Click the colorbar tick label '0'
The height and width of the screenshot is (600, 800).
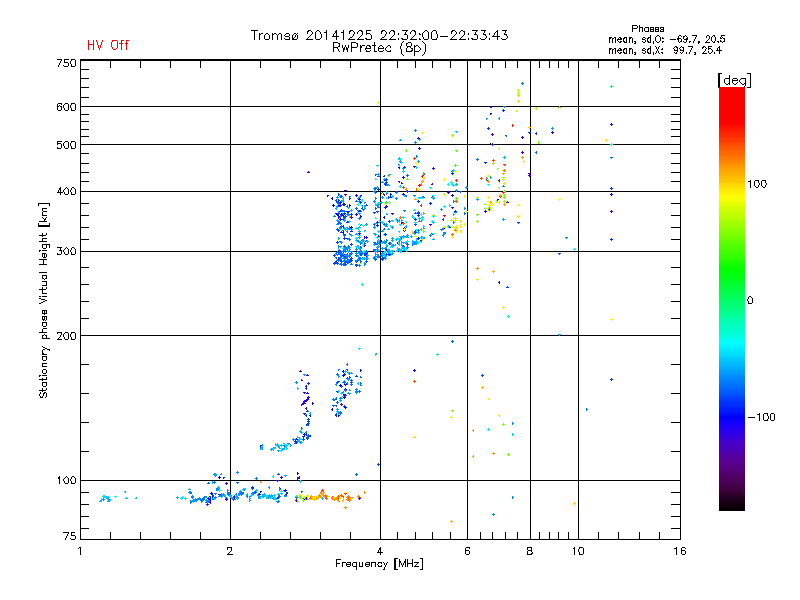click(x=750, y=301)
